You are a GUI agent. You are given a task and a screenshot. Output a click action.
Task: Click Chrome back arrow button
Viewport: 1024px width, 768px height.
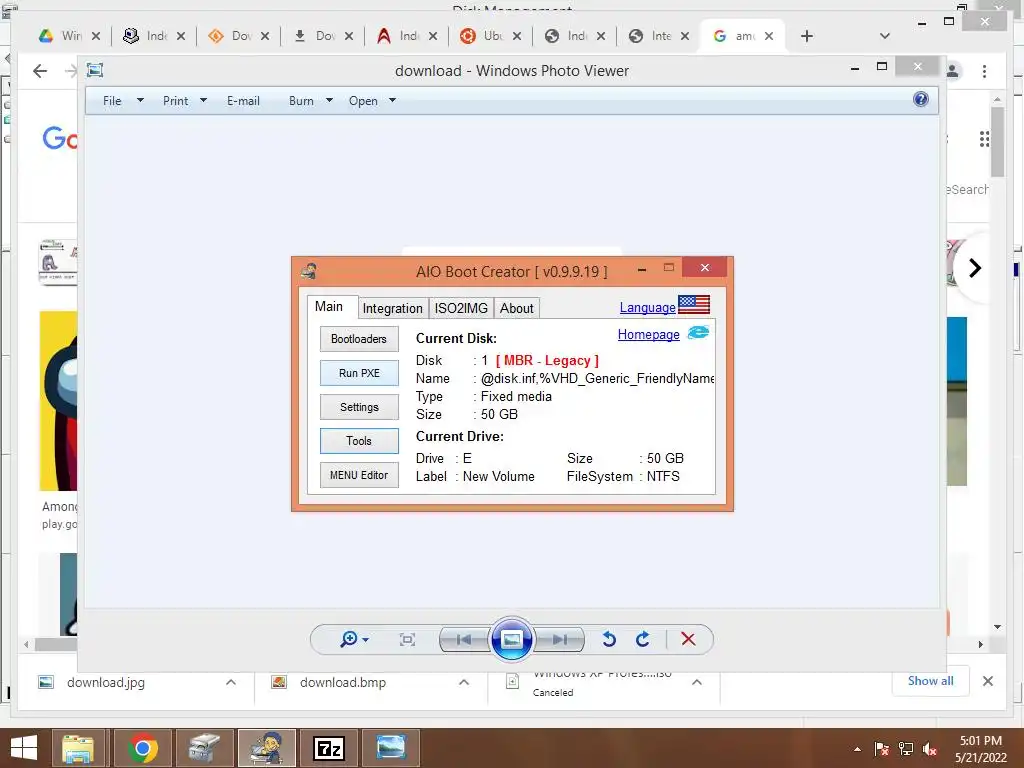coord(40,71)
